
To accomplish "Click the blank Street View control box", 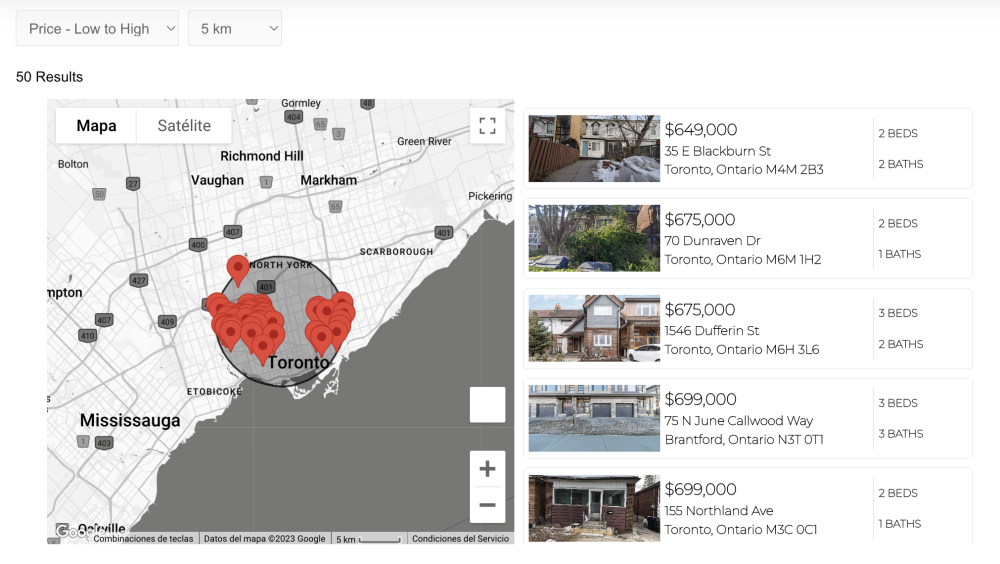I will (x=487, y=404).
